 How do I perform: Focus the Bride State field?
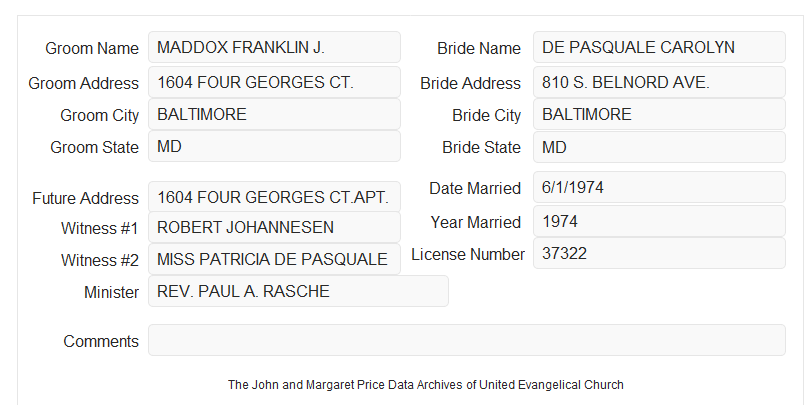[659, 147]
